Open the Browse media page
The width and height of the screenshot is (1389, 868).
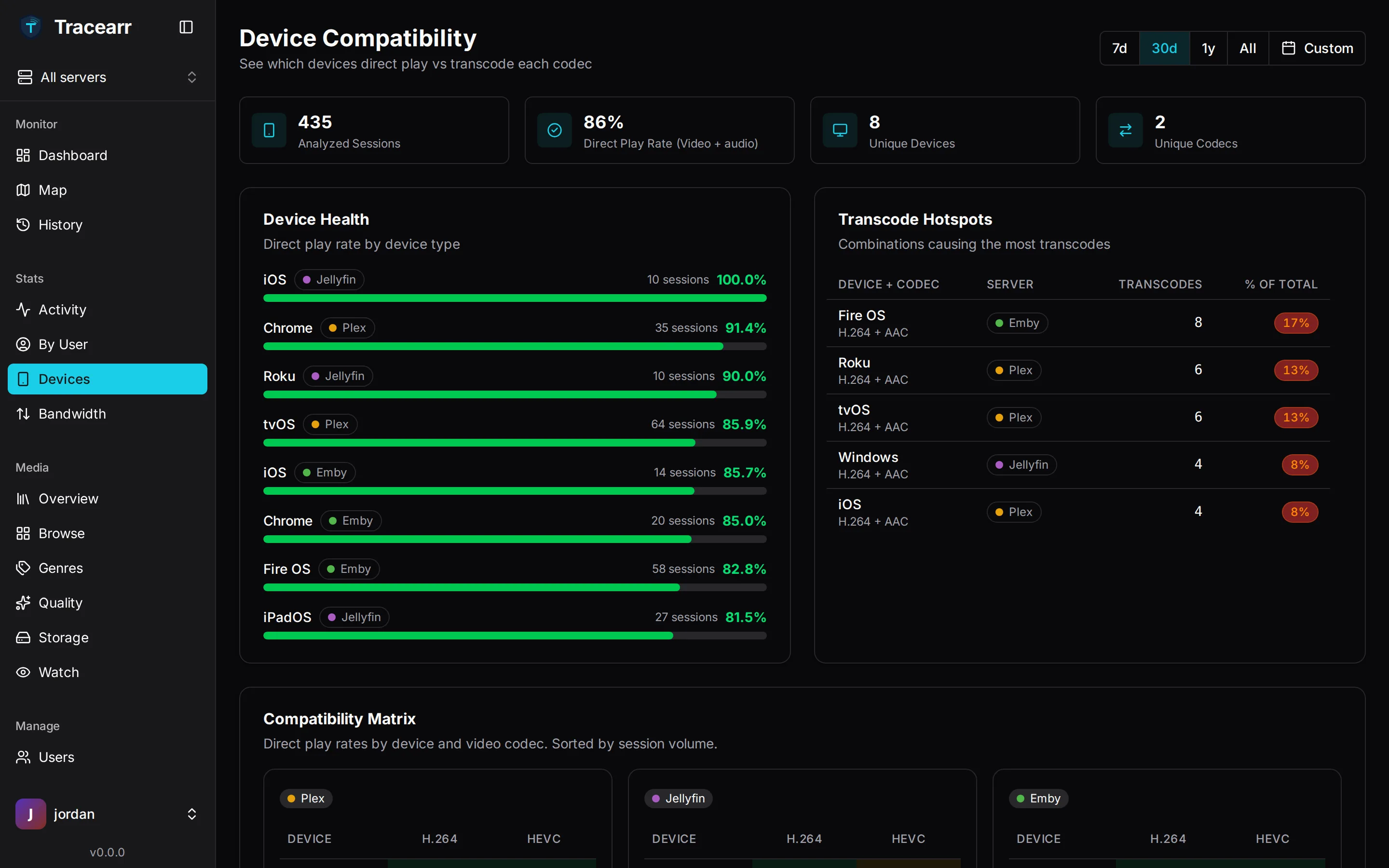(x=108, y=533)
